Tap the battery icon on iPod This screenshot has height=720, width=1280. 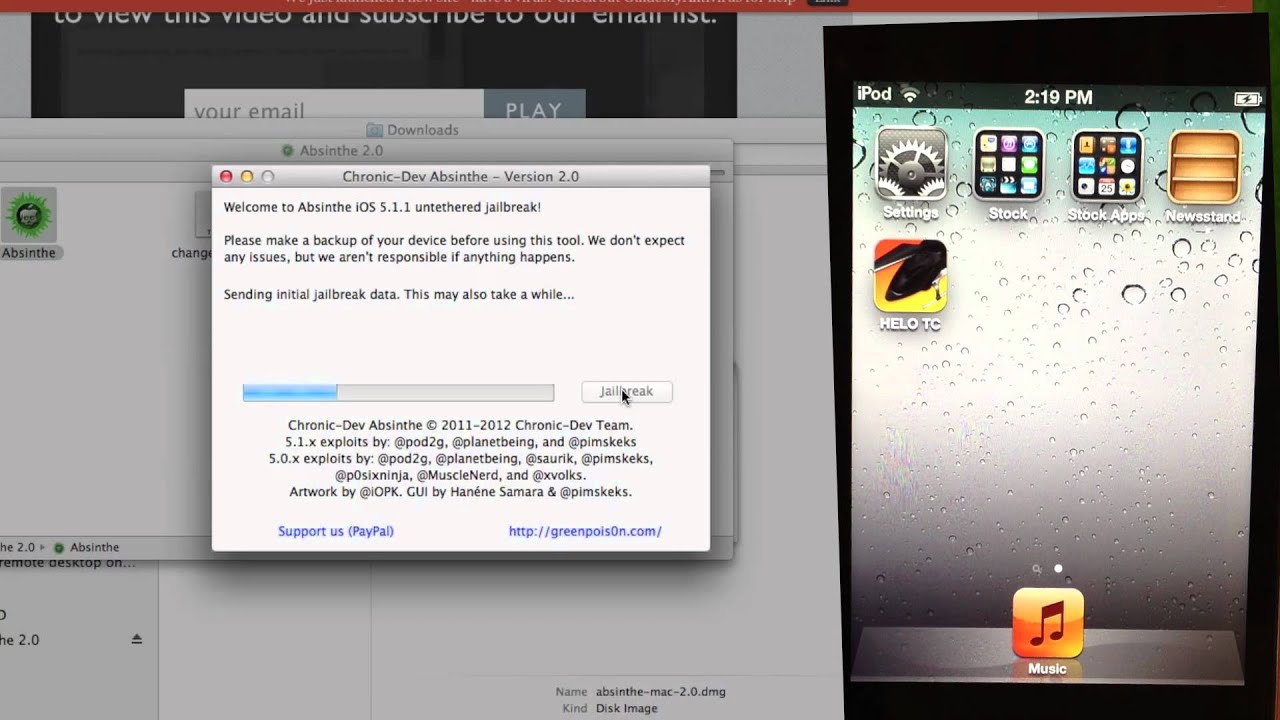(1247, 99)
